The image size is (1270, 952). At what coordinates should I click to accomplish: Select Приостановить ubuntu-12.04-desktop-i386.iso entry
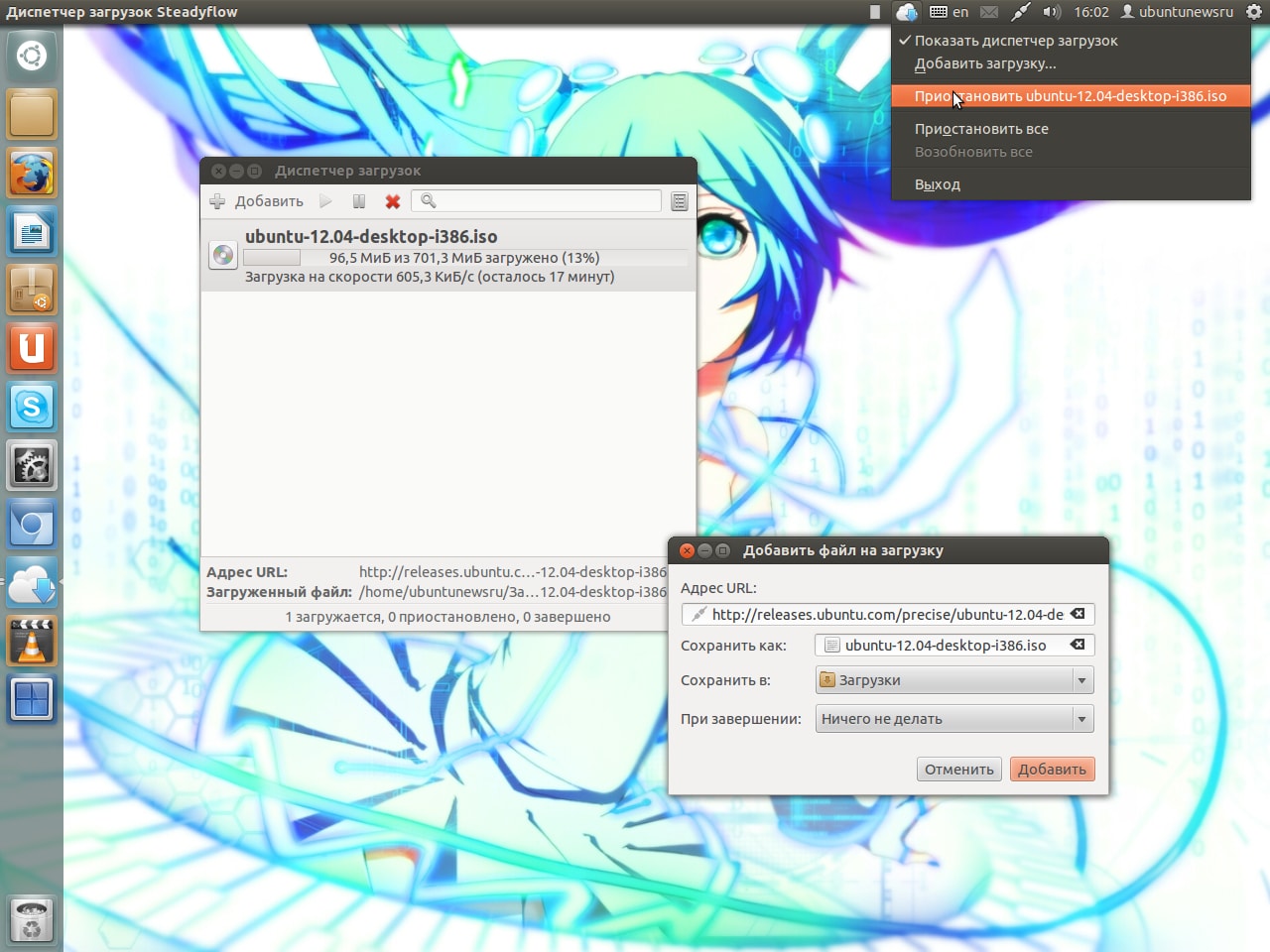[x=1071, y=96]
